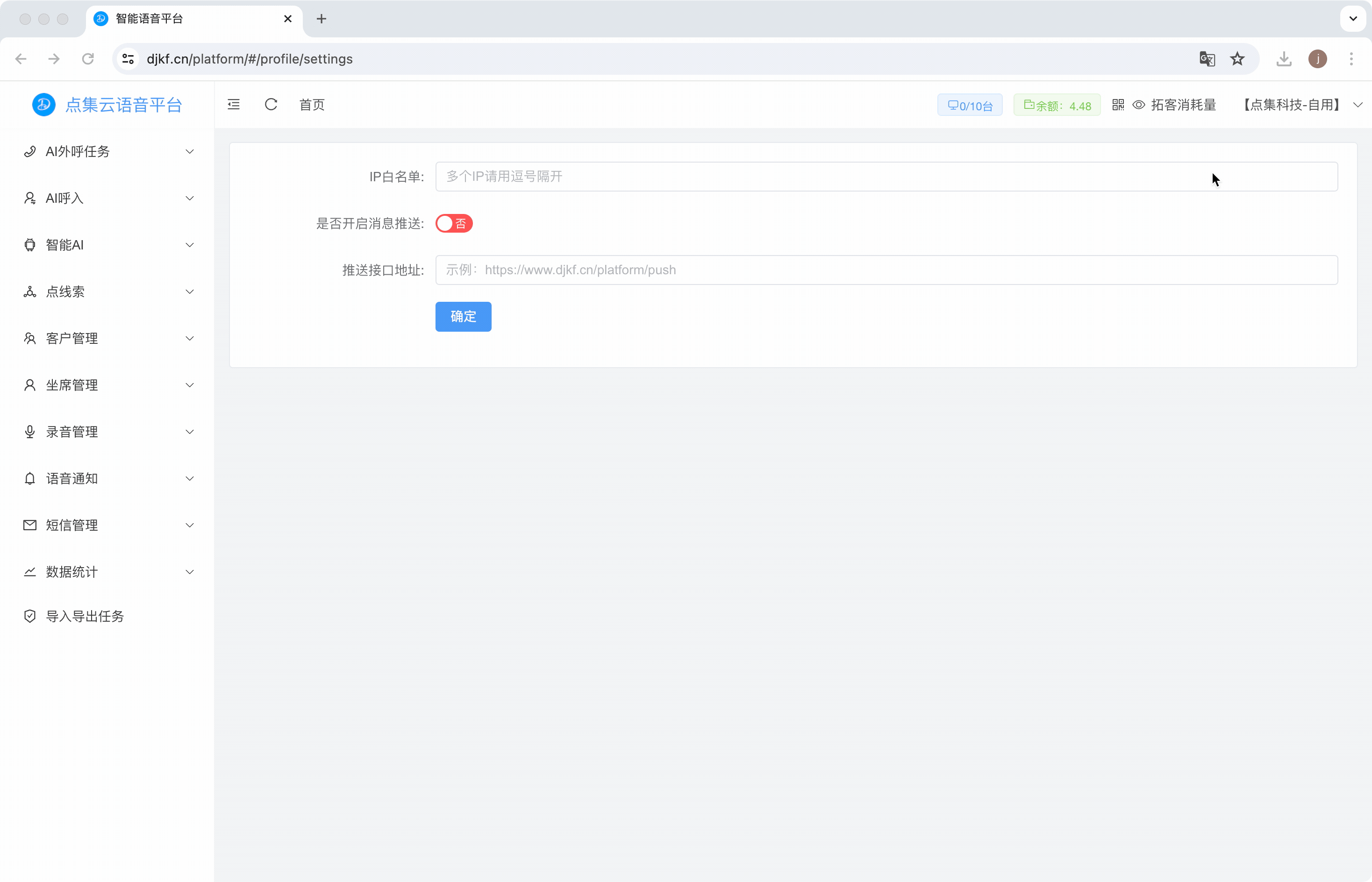Collapse the sidebar with the fold icon
The height and width of the screenshot is (882, 1372).
tap(234, 104)
